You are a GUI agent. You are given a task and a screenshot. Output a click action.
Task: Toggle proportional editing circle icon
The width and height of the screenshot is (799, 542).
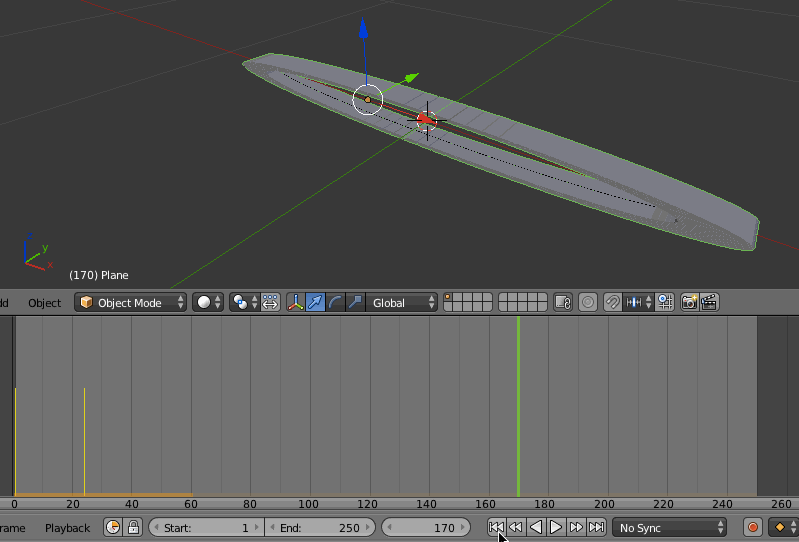click(x=588, y=303)
